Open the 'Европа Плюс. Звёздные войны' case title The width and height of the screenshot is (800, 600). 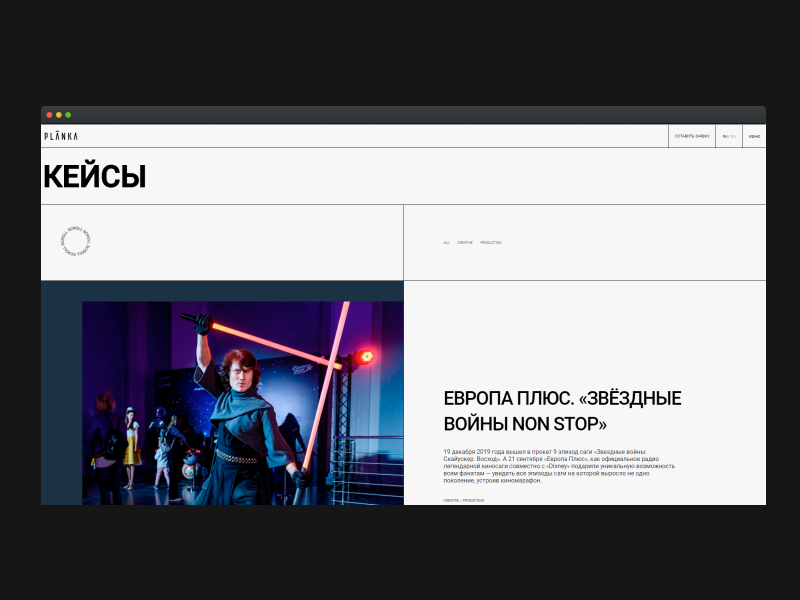(x=562, y=411)
